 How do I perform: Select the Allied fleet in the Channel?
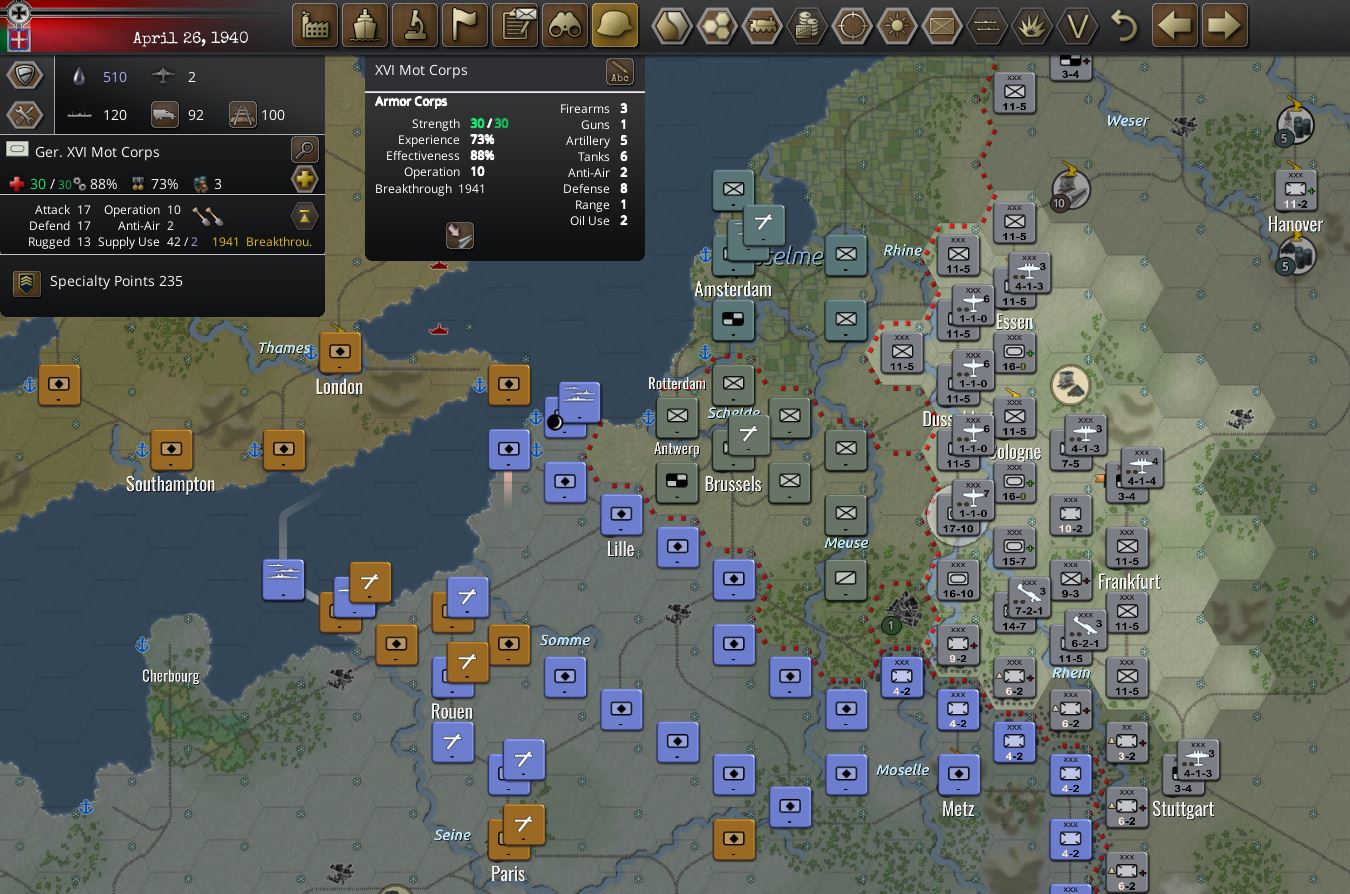pyautogui.click(x=283, y=579)
